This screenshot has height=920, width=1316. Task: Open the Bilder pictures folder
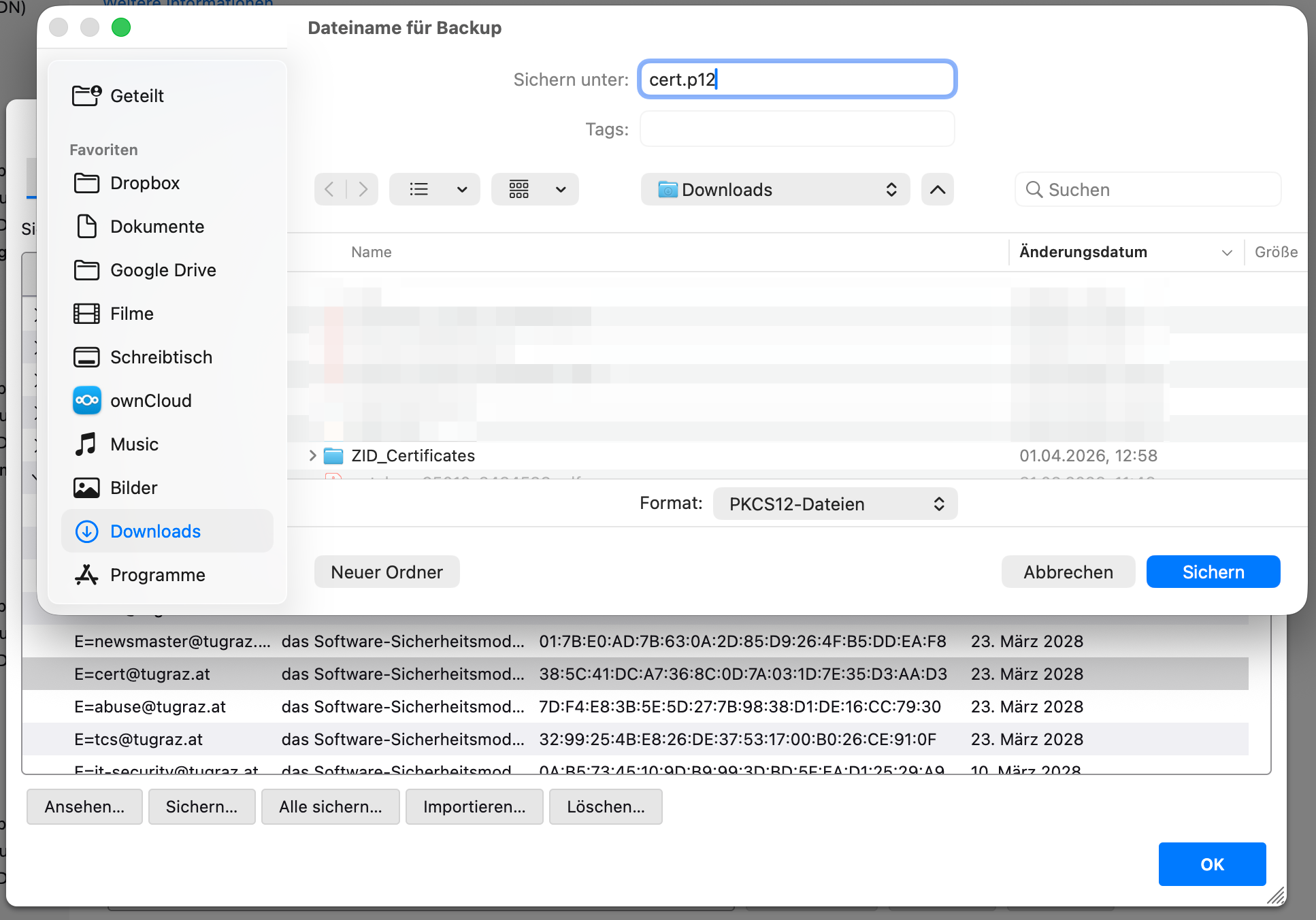(x=133, y=488)
